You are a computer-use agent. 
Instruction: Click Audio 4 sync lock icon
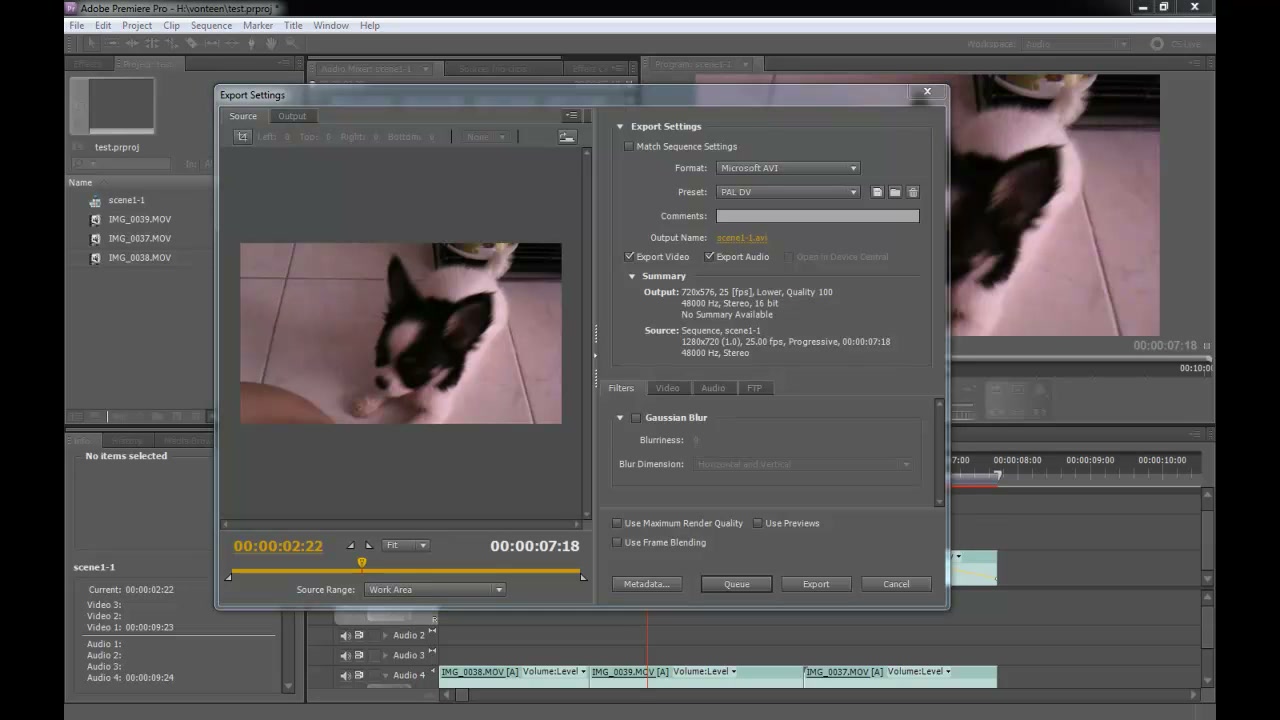(359, 676)
